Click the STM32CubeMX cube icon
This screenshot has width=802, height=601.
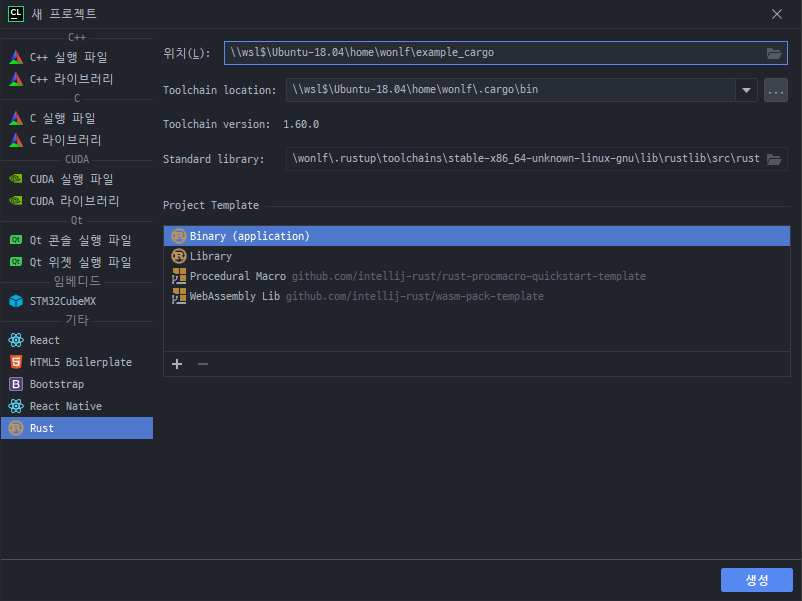(x=16, y=301)
